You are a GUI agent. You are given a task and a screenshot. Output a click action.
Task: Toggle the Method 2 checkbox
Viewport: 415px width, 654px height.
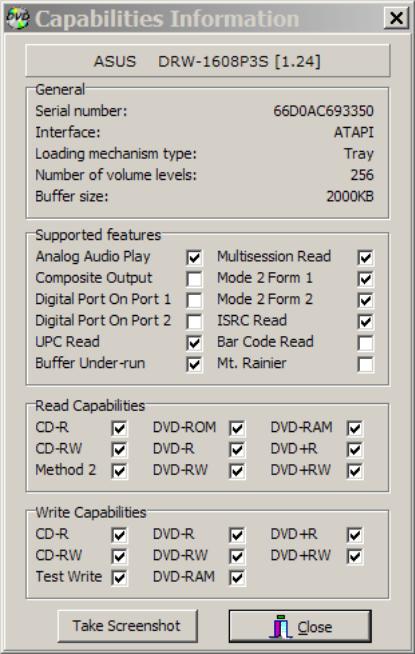tap(119, 471)
